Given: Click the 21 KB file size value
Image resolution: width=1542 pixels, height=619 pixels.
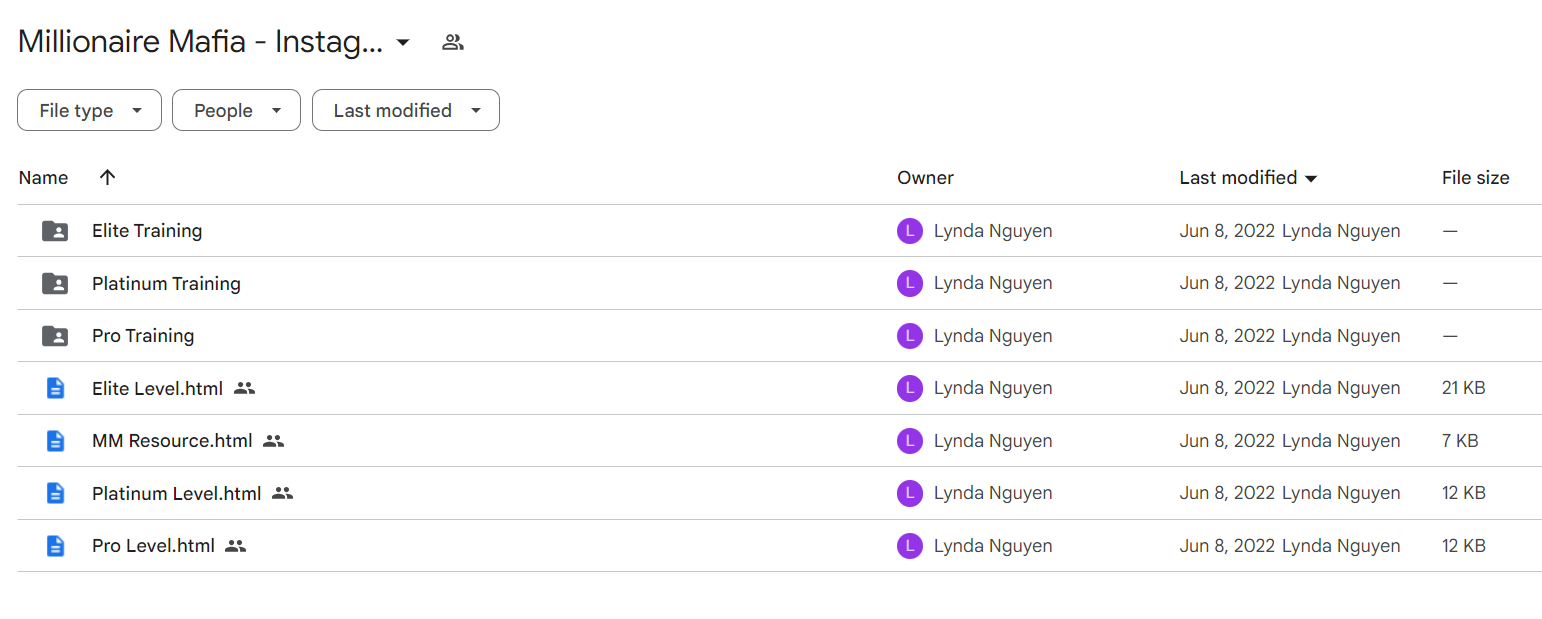Looking at the screenshot, I should pos(1464,388).
